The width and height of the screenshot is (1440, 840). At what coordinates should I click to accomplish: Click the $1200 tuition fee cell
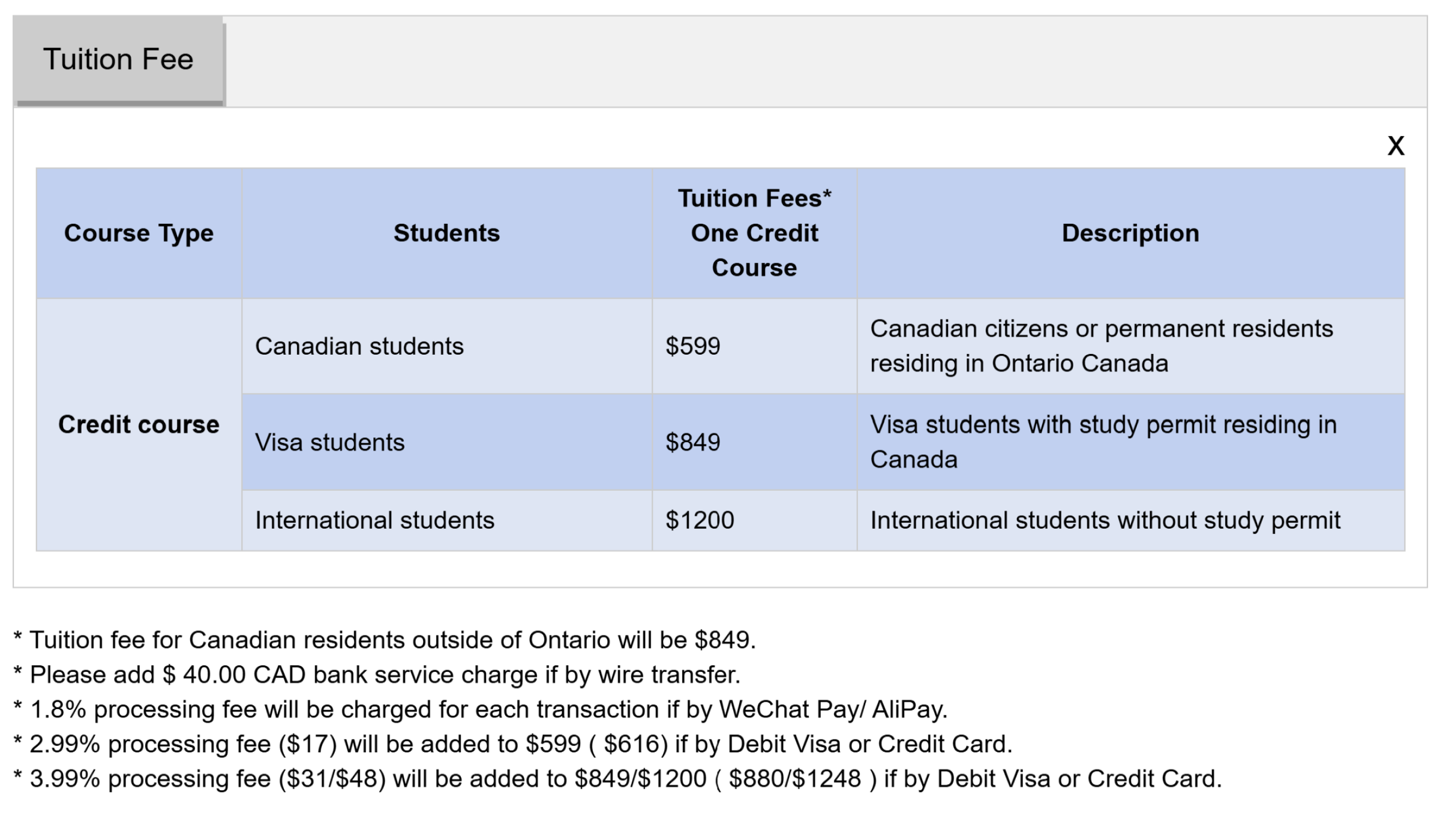click(x=700, y=521)
